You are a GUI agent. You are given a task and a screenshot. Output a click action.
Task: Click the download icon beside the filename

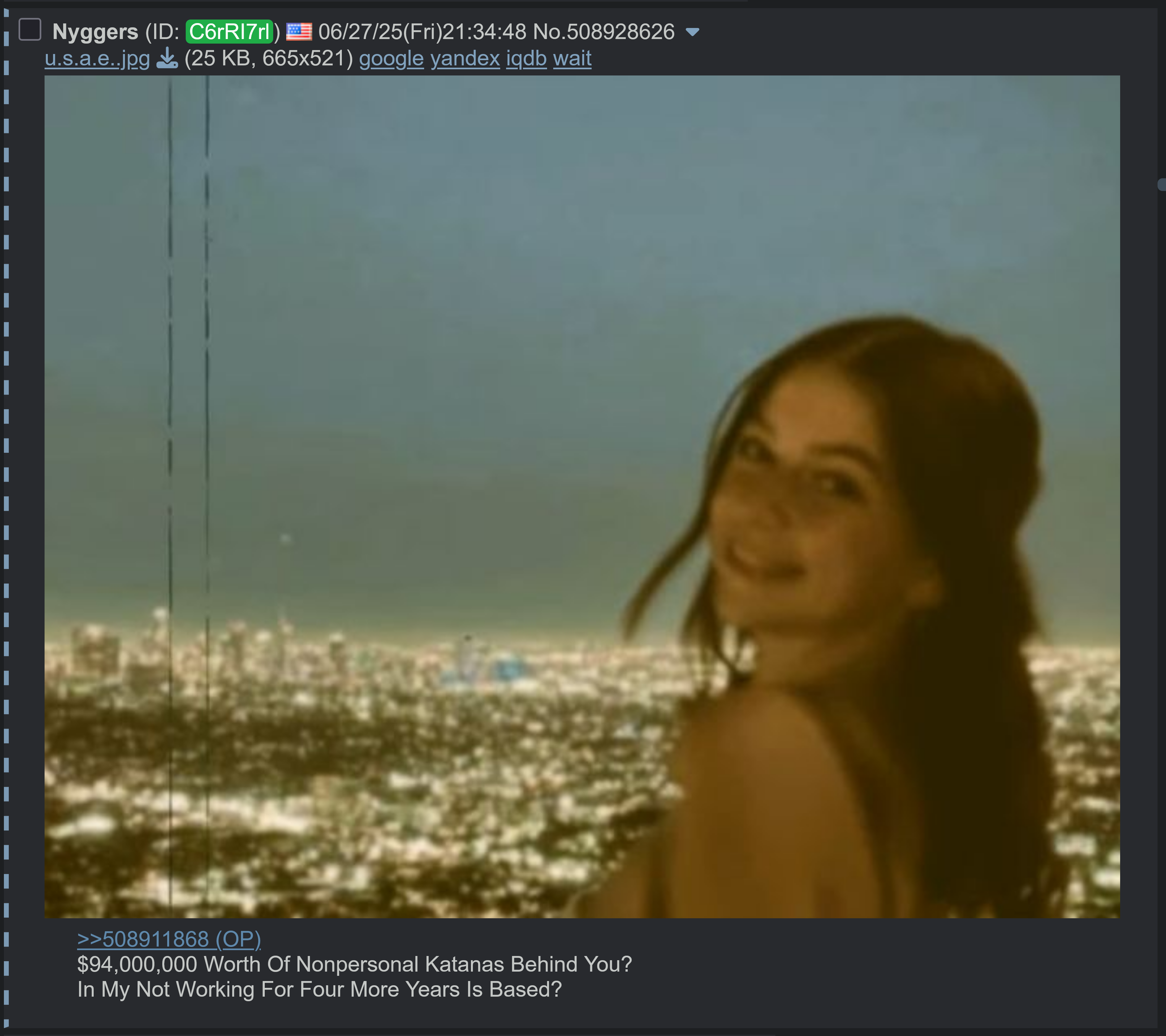point(167,58)
